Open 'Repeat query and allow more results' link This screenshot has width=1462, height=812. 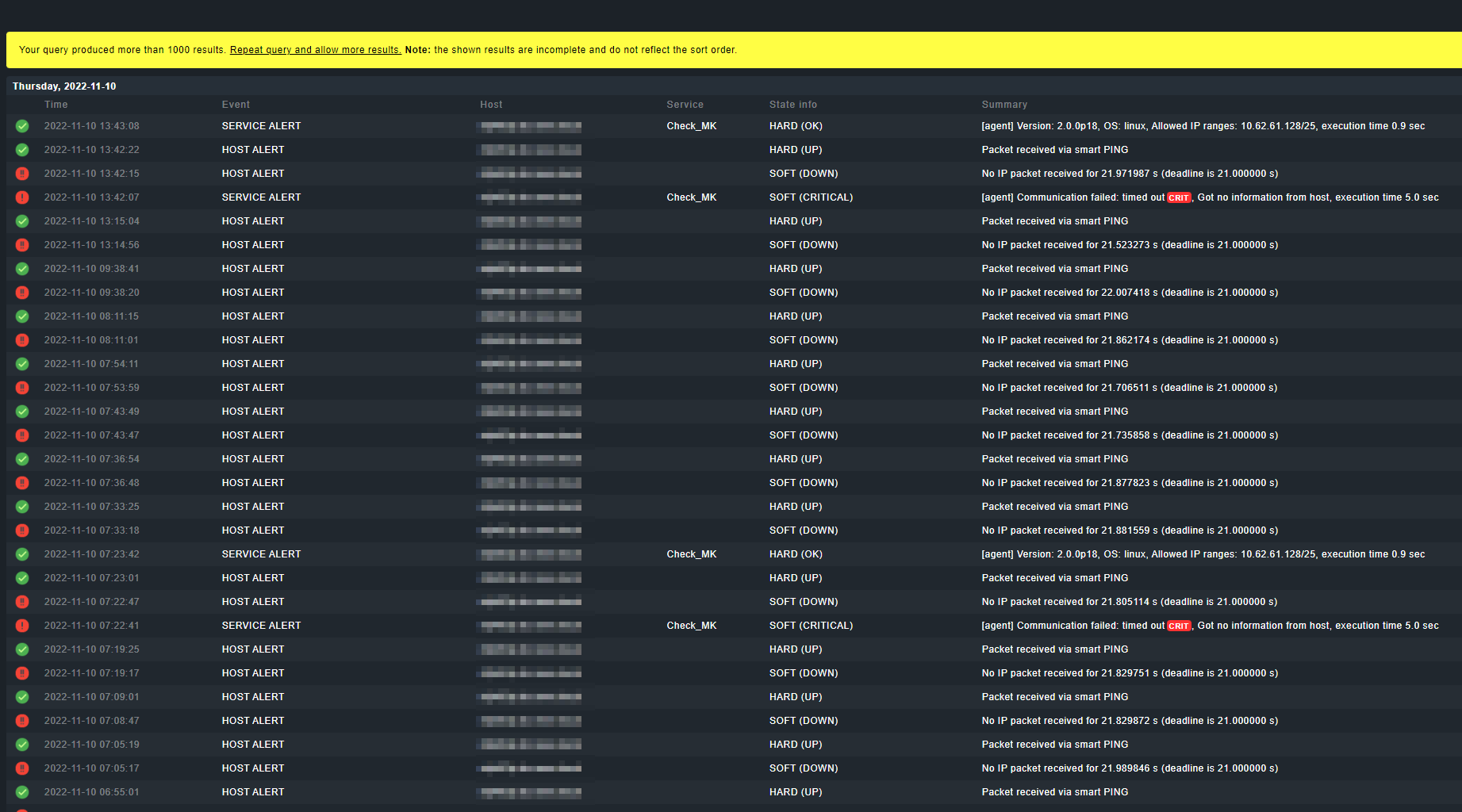click(x=315, y=50)
